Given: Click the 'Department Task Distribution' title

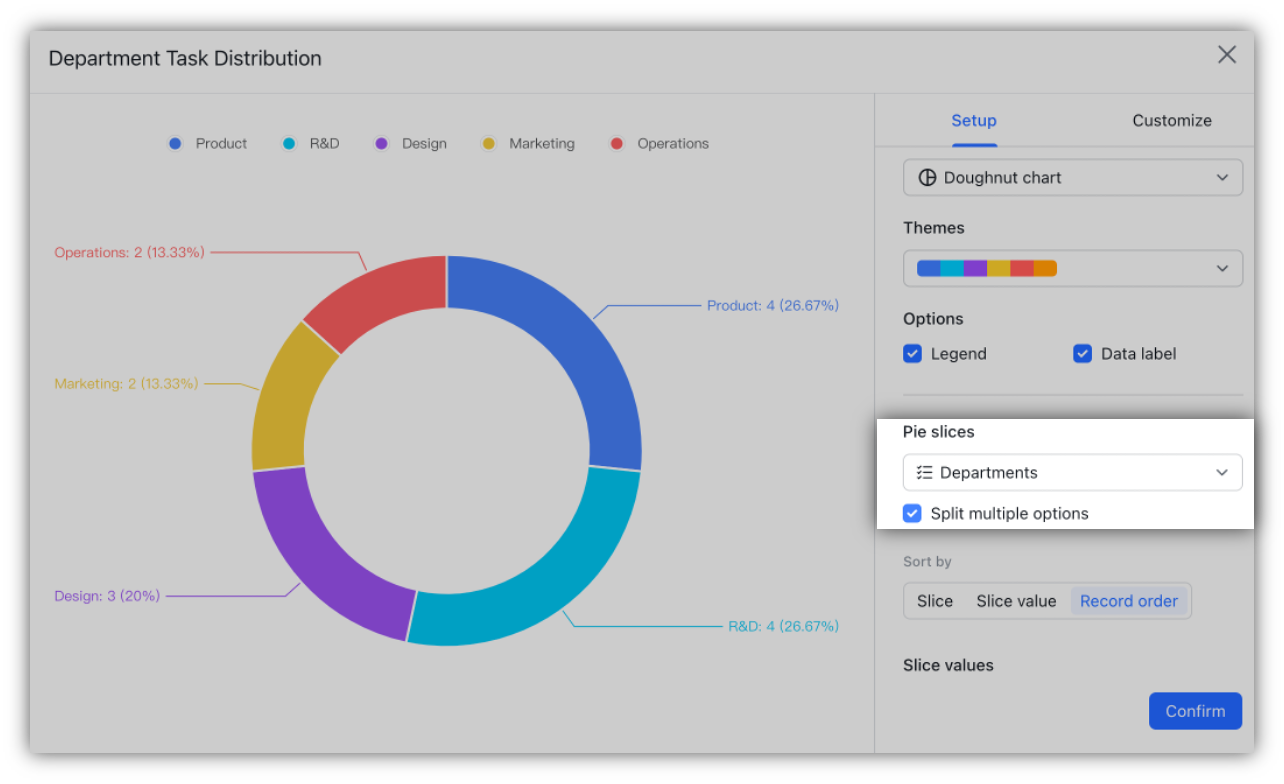Looking at the screenshot, I should point(185,58).
